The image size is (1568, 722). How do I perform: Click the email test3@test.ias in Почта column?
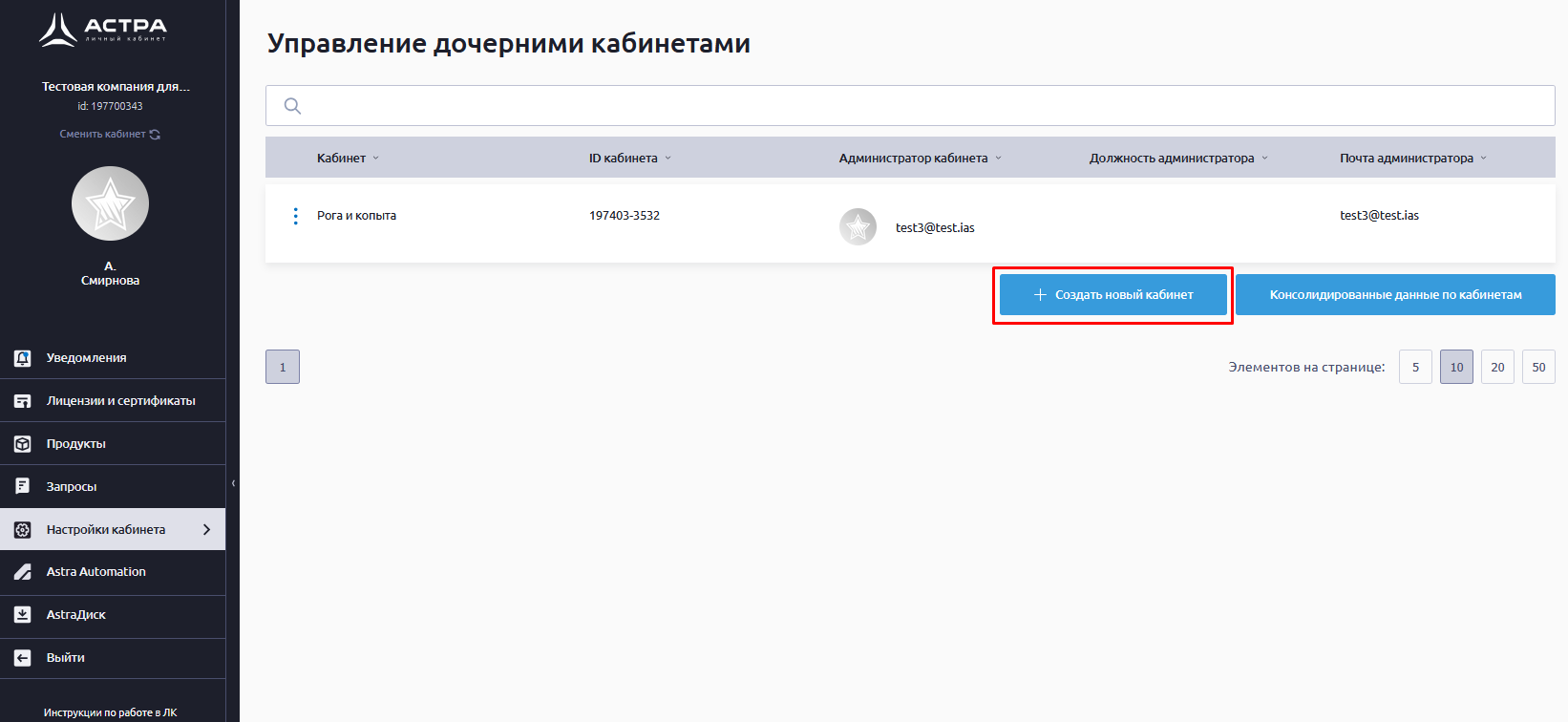click(1379, 216)
